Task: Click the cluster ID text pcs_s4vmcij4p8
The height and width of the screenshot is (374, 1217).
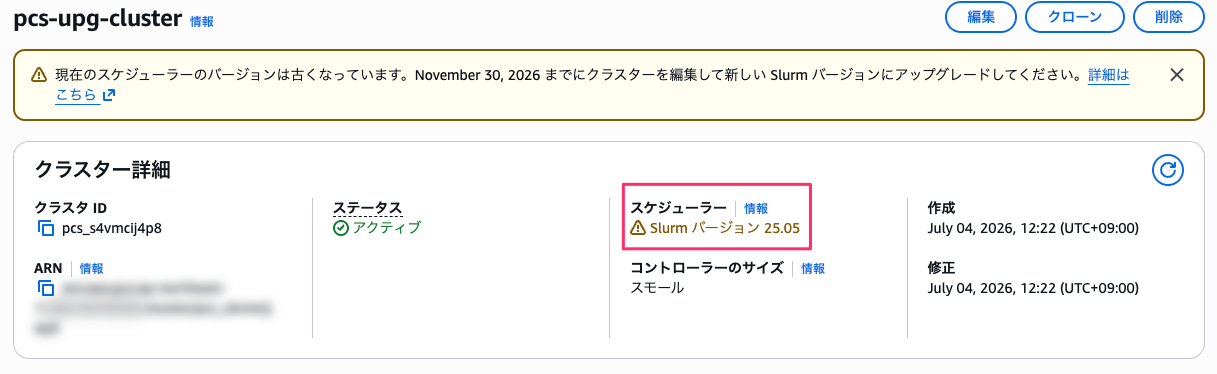Action: tap(112, 228)
